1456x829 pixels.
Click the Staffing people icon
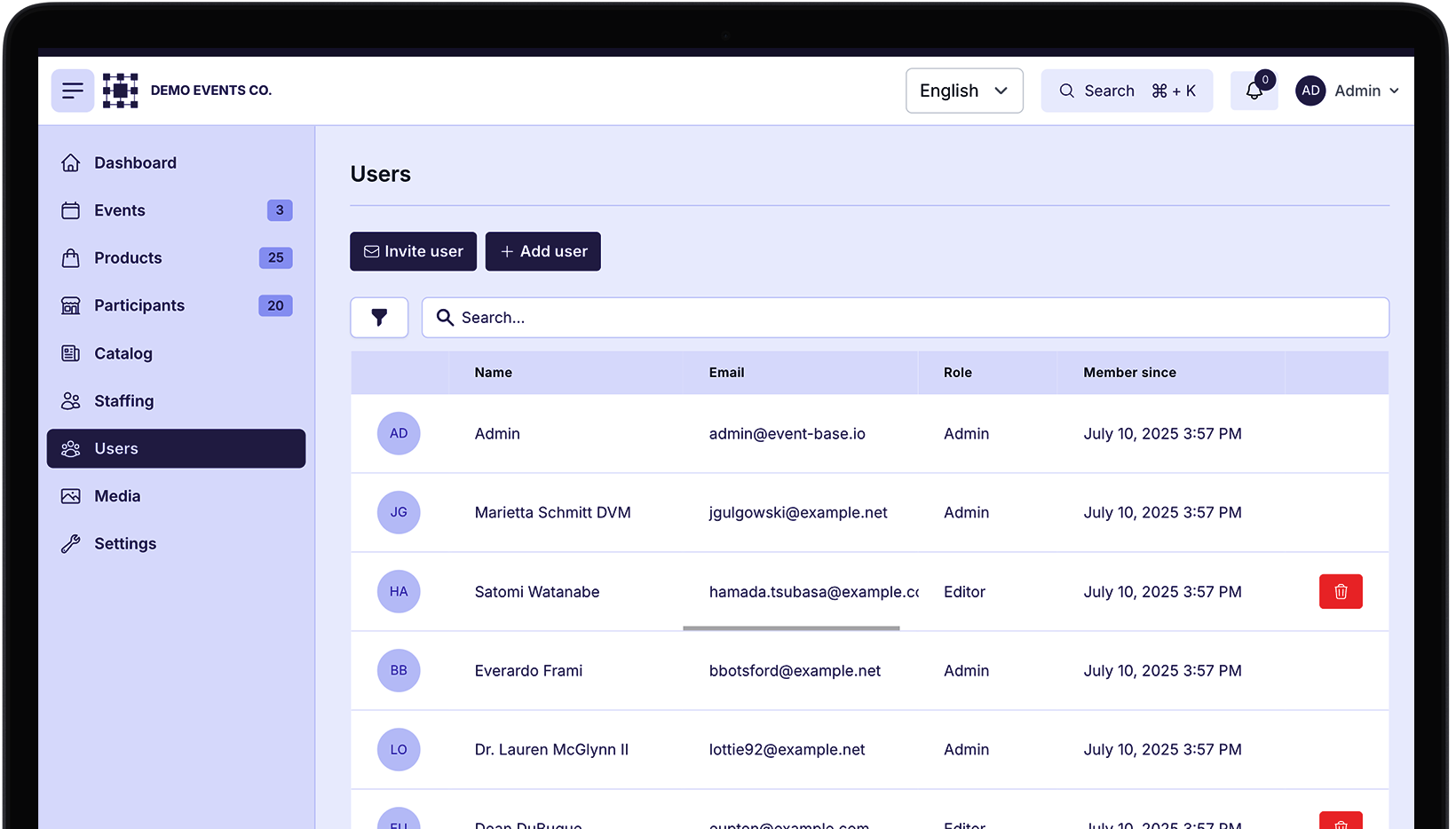[x=71, y=401]
